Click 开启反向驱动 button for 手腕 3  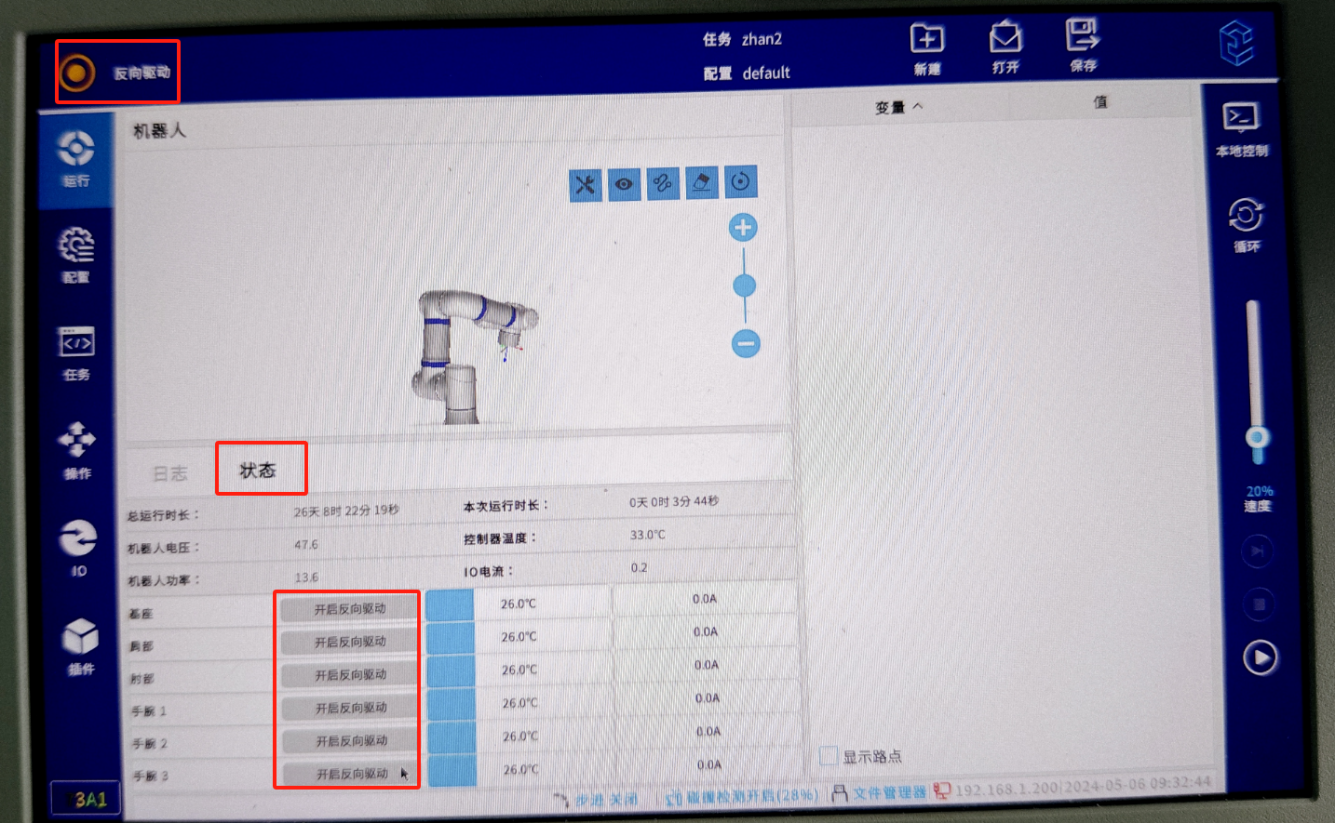pos(349,774)
